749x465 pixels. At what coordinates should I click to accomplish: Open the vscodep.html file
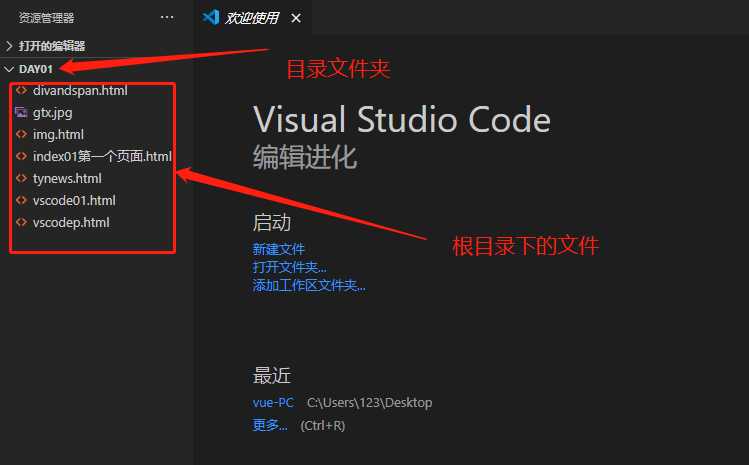71,223
